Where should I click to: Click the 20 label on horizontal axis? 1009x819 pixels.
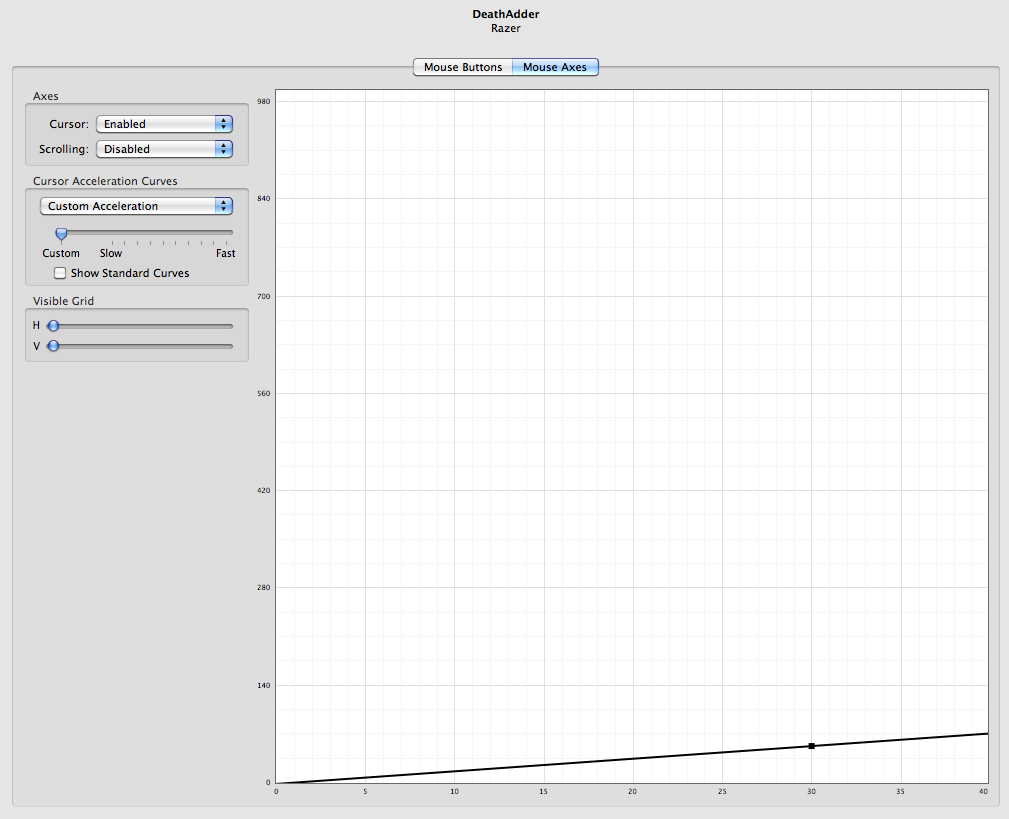[x=632, y=792]
